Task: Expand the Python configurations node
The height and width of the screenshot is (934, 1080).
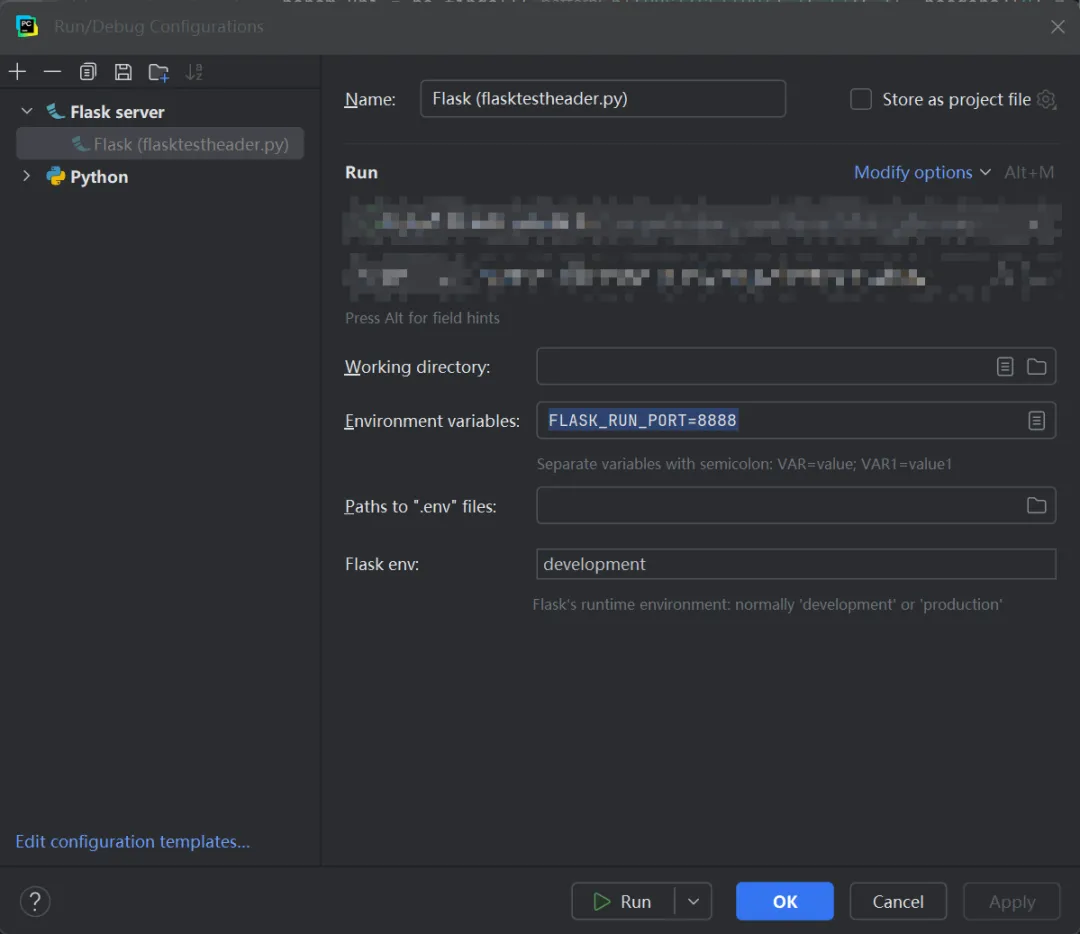Action: (27, 176)
